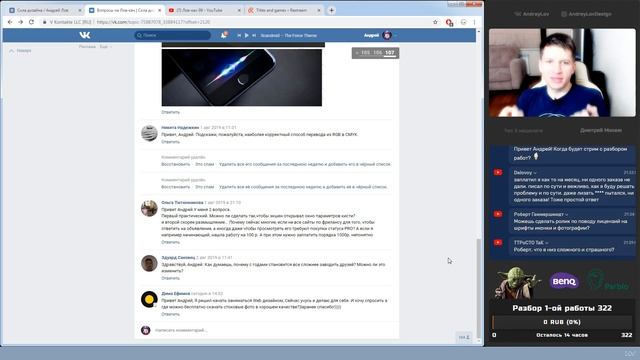Screen dimensions: 640x360
Task: Switch to the Titles and games Restream tab
Action: [x=281, y=10]
